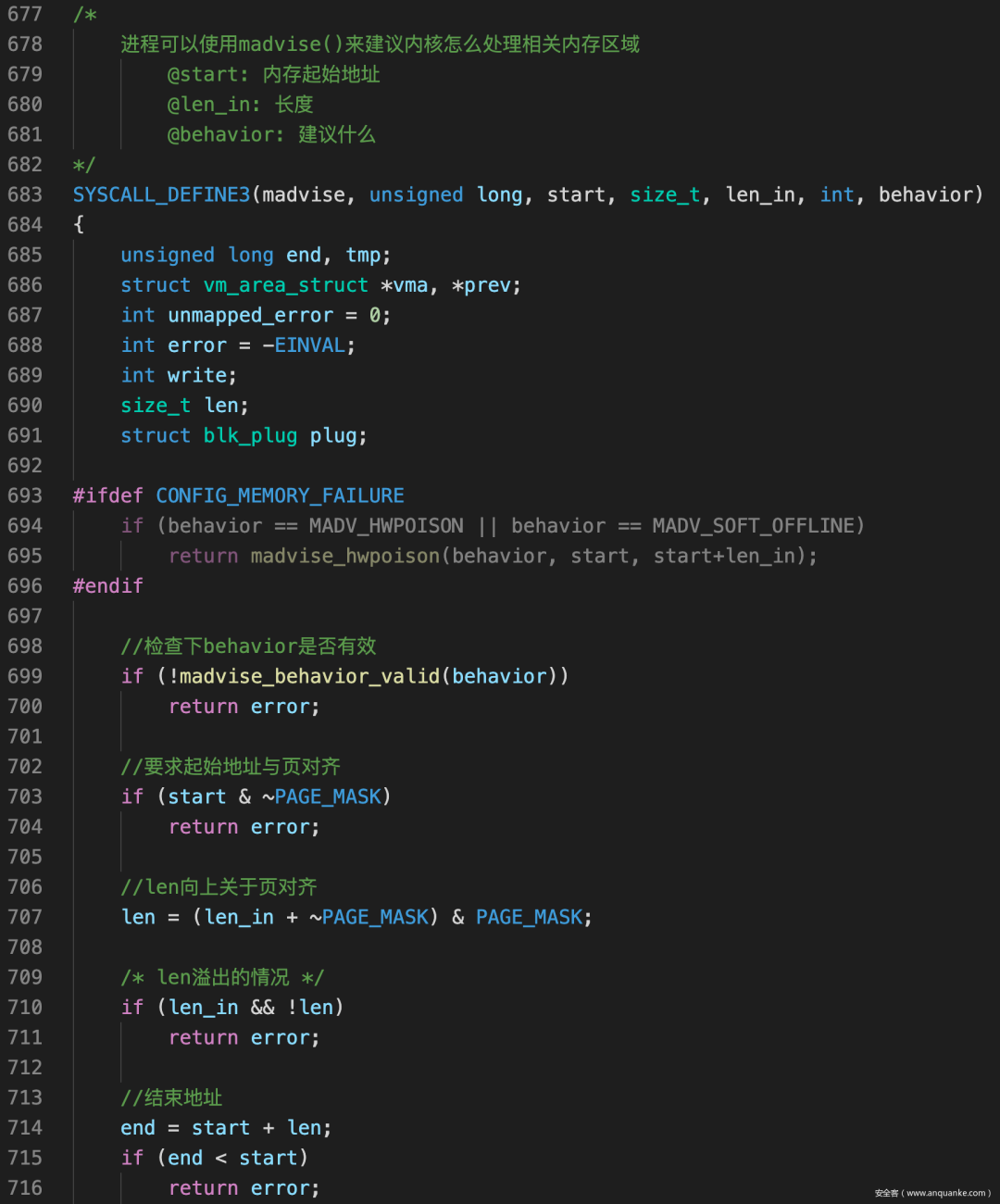The width and height of the screenshot is (1000, 1204).
Task: Click madvise_hwpoison function call
Action: [345, 556]
